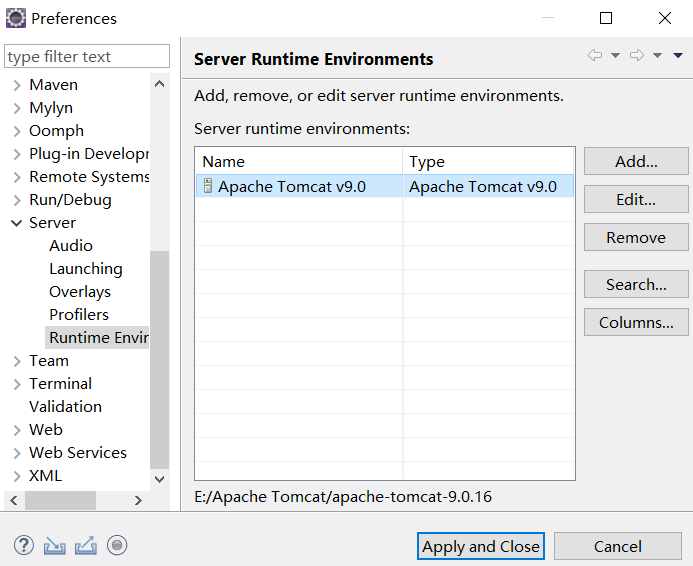The width and height of the screenshot is (693, 566).
Task: Open the forward history dropdown arrow
Action: click(657, 55)
